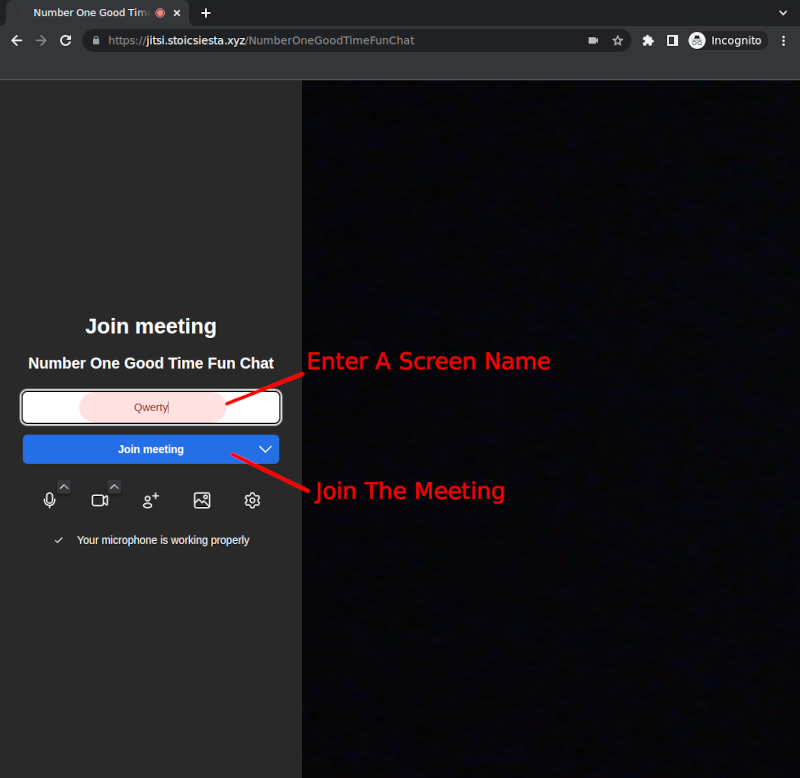Reload the page with browser refresh icon
Viewport: 800px width, 778px height.
tap(66, 41)
